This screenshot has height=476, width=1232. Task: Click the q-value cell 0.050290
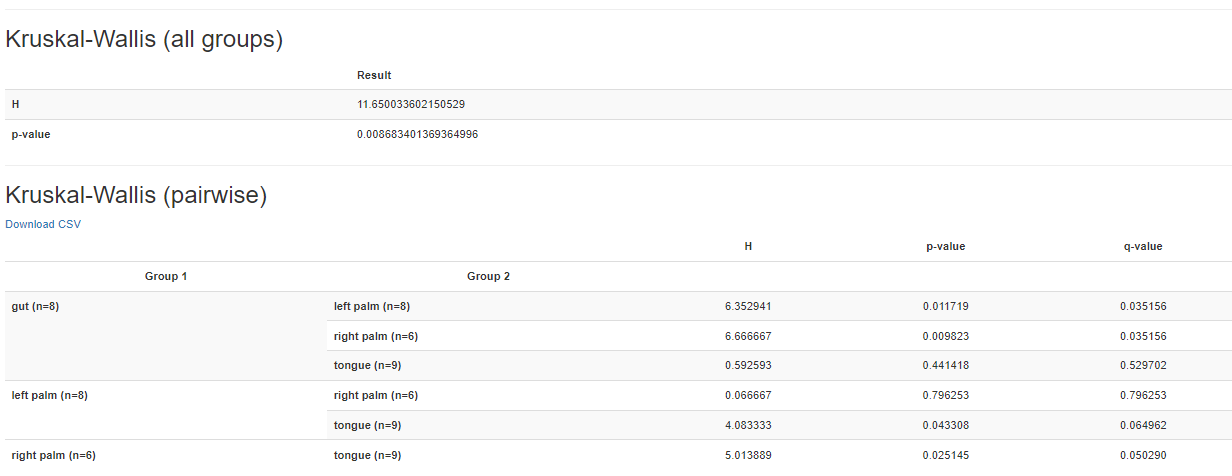pos(1142,455)
